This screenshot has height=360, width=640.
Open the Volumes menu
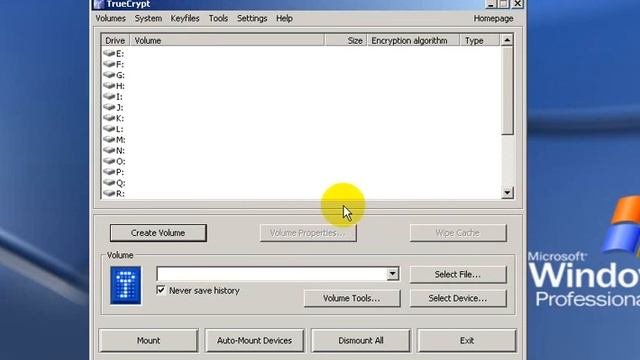pyautogui.click(x=110, y=18)
